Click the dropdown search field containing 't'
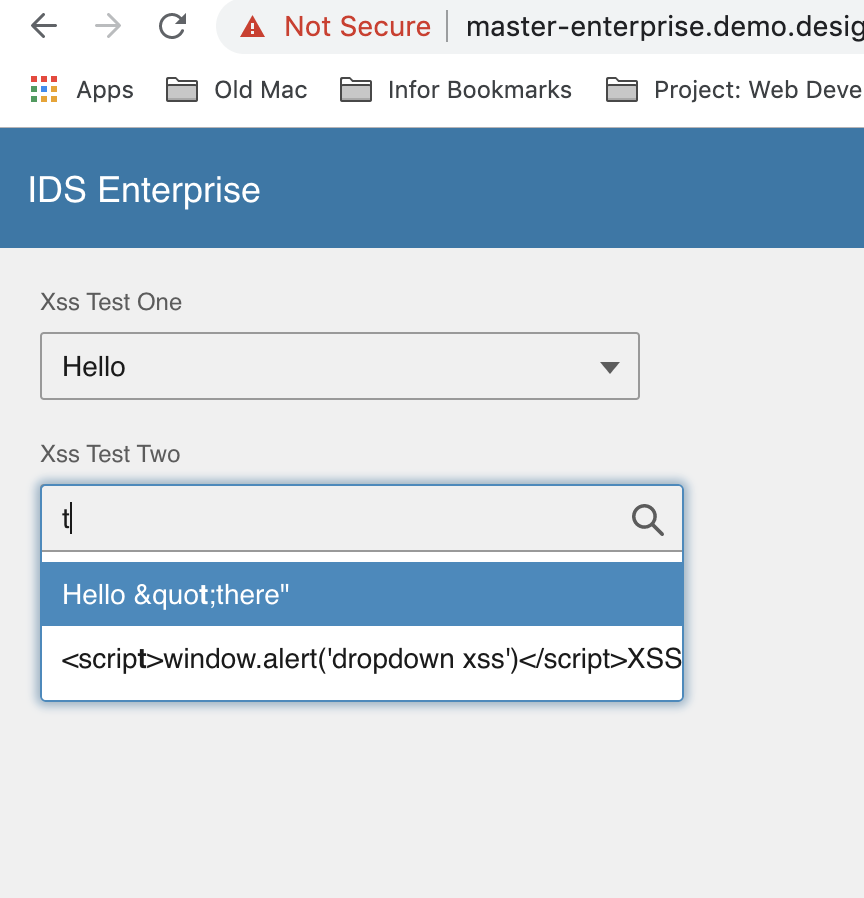 (362, 518)
